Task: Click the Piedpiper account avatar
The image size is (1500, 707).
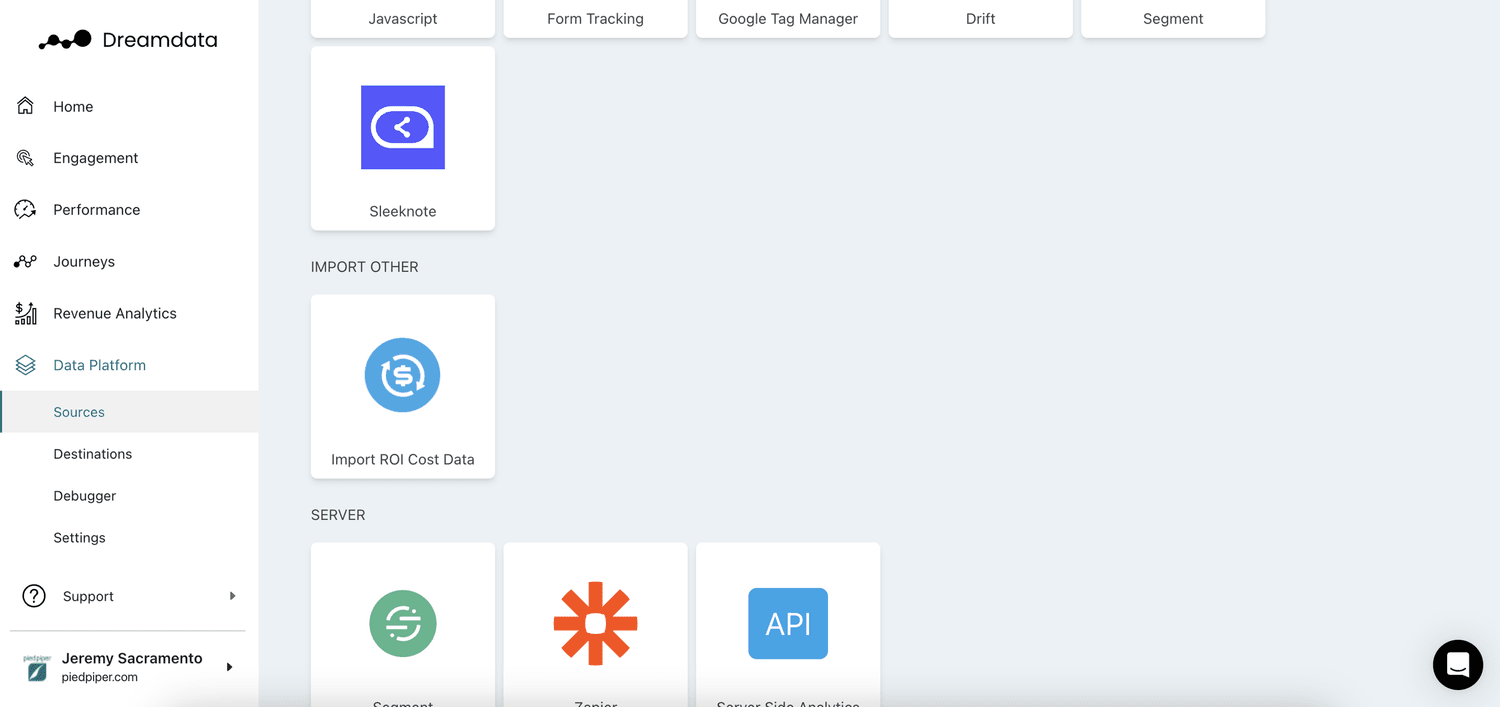Action: [x=37, y=667]
